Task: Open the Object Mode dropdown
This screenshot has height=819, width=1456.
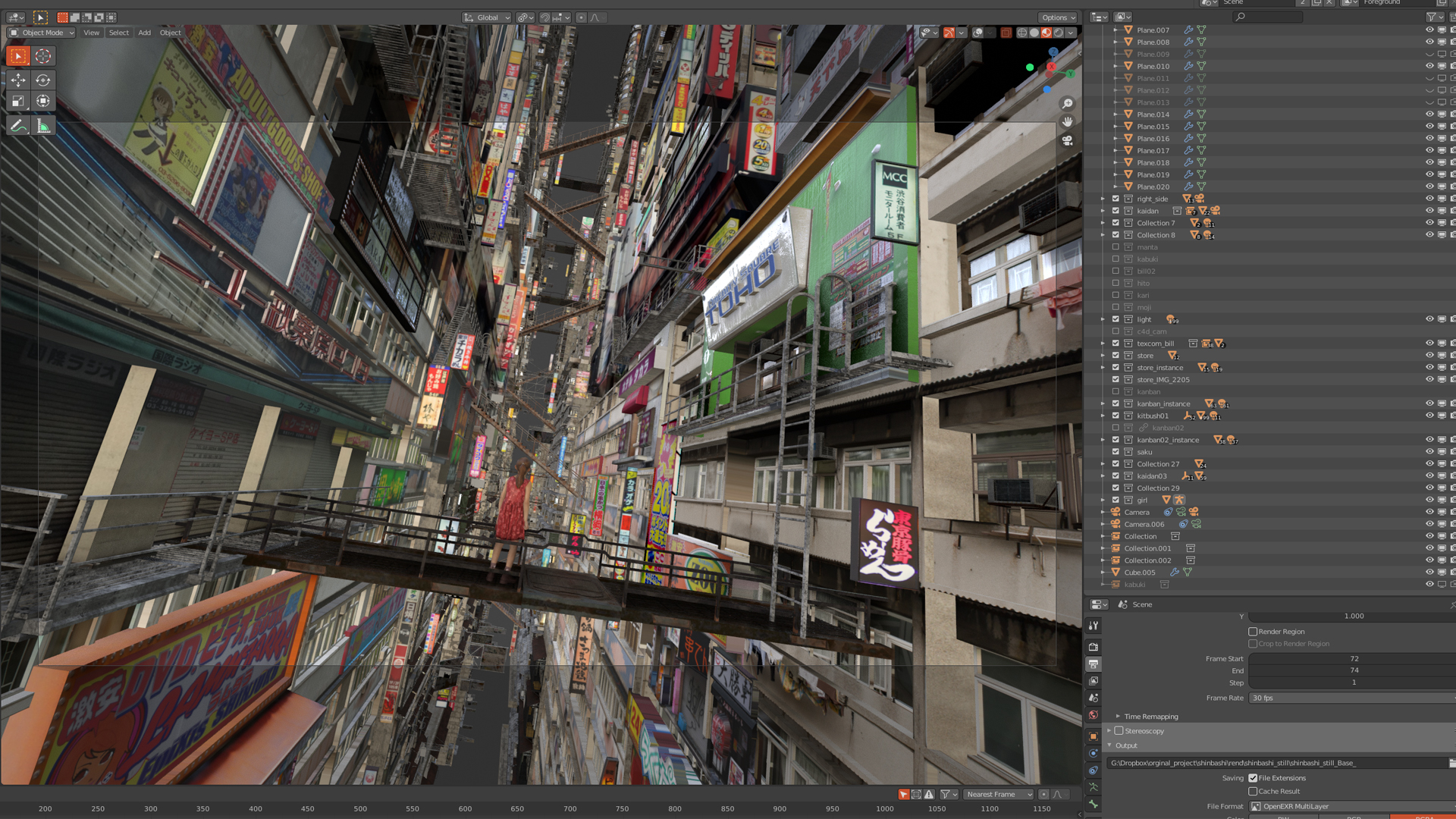Action: 42,33
